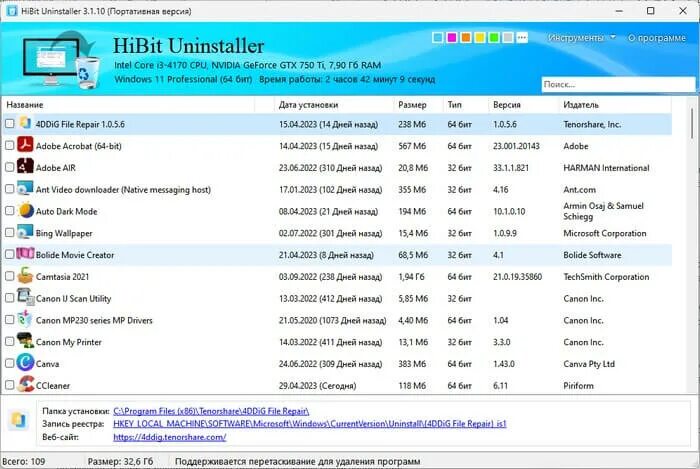
Task: Mark the Canon IJ Scan Utility checkbox
Action: tap(9, 298)
